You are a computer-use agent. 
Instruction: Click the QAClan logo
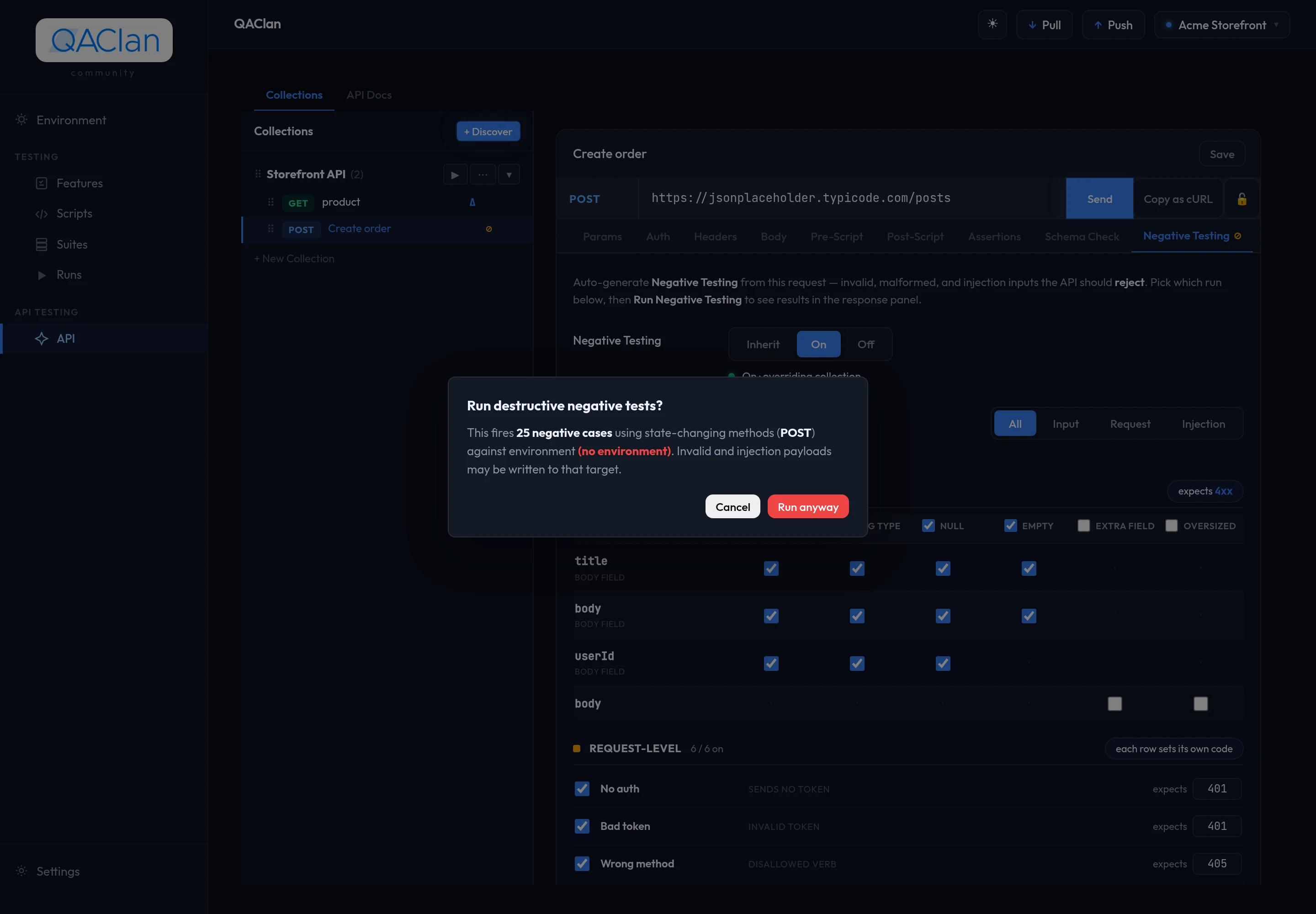coord(104,40)
